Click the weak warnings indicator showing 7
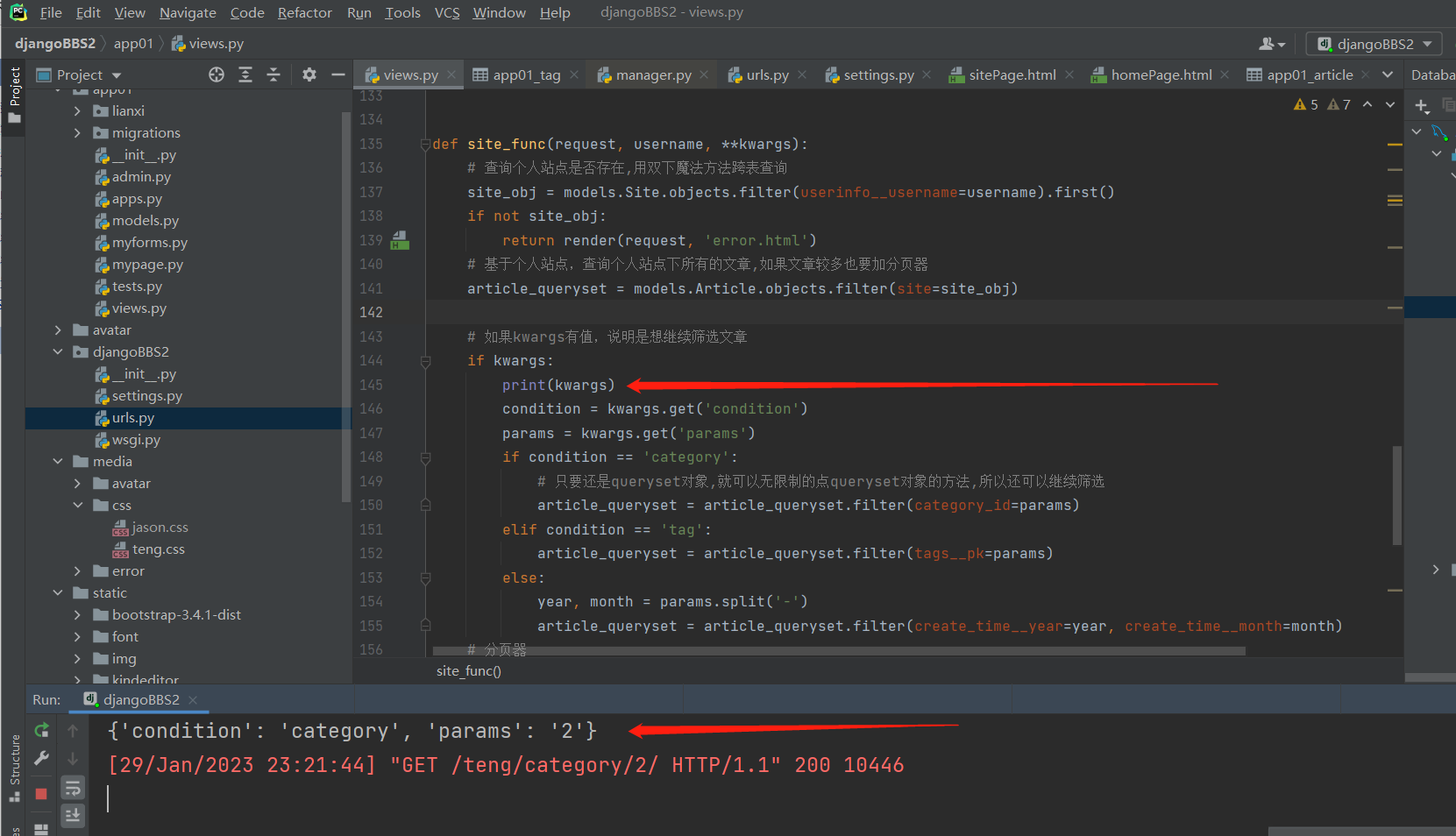This screenshot has width=1456, height=836. pos(1339,104)
